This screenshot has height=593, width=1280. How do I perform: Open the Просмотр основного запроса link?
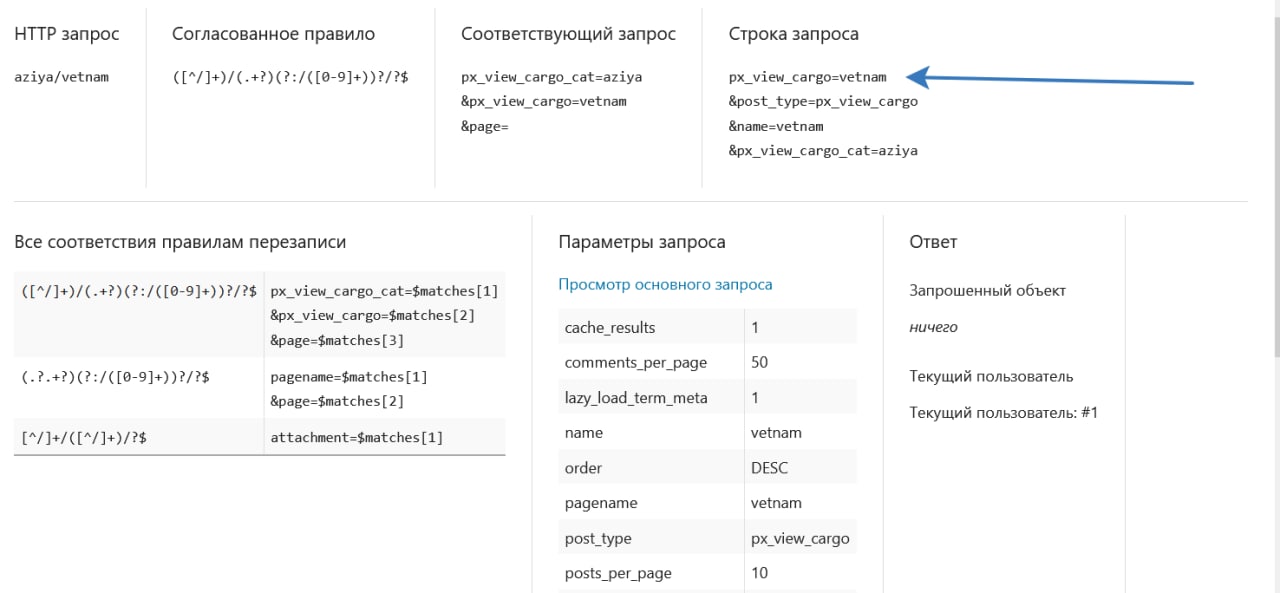665,284
